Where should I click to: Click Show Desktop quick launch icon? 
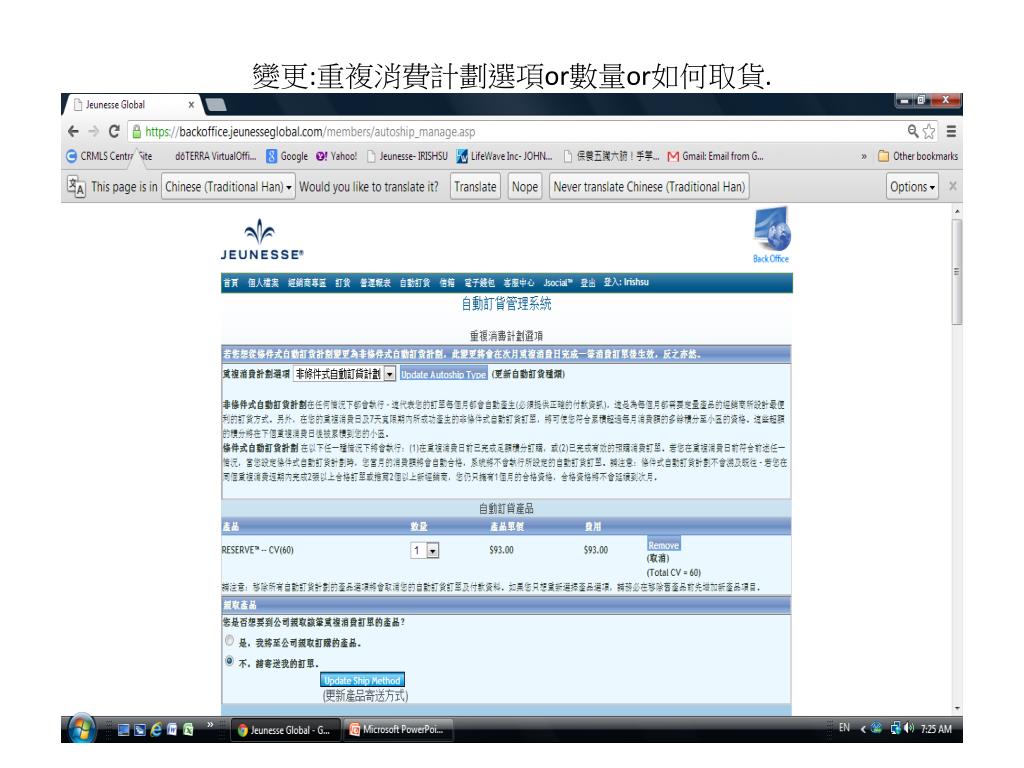[x=123, y=729]
